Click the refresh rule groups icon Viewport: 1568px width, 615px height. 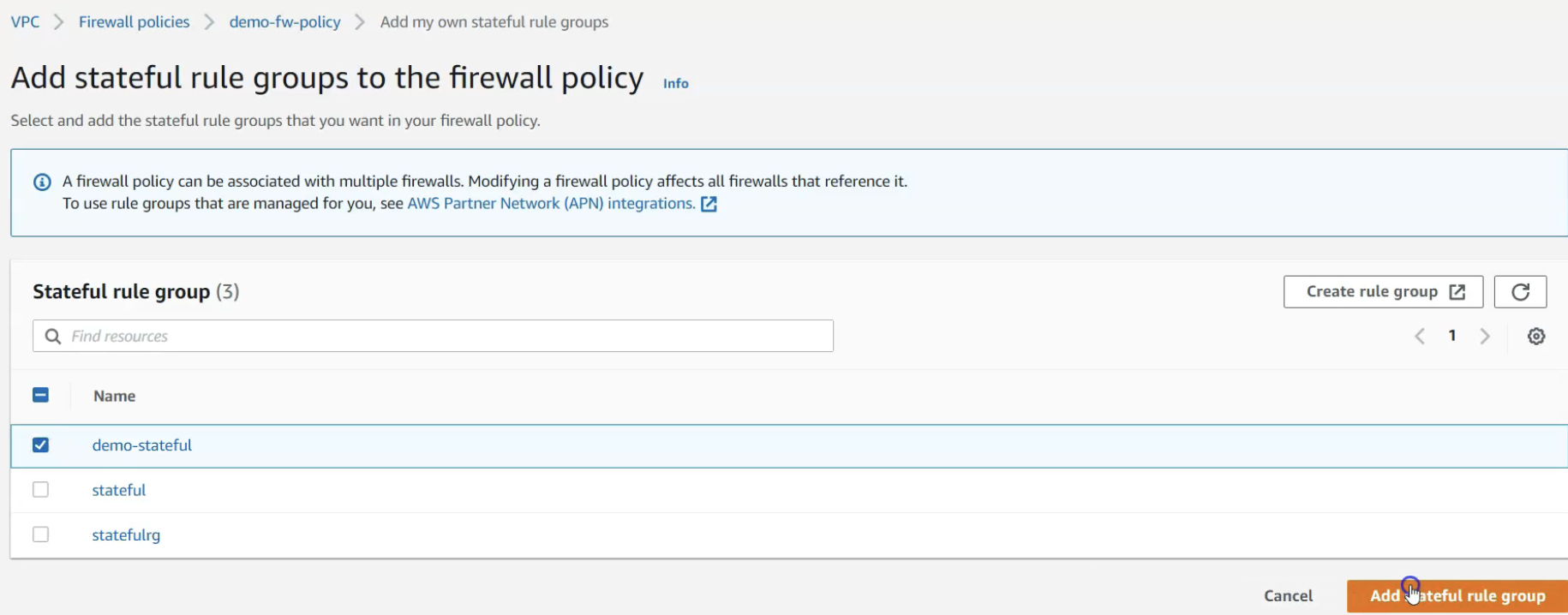[x=1520, y=292]
